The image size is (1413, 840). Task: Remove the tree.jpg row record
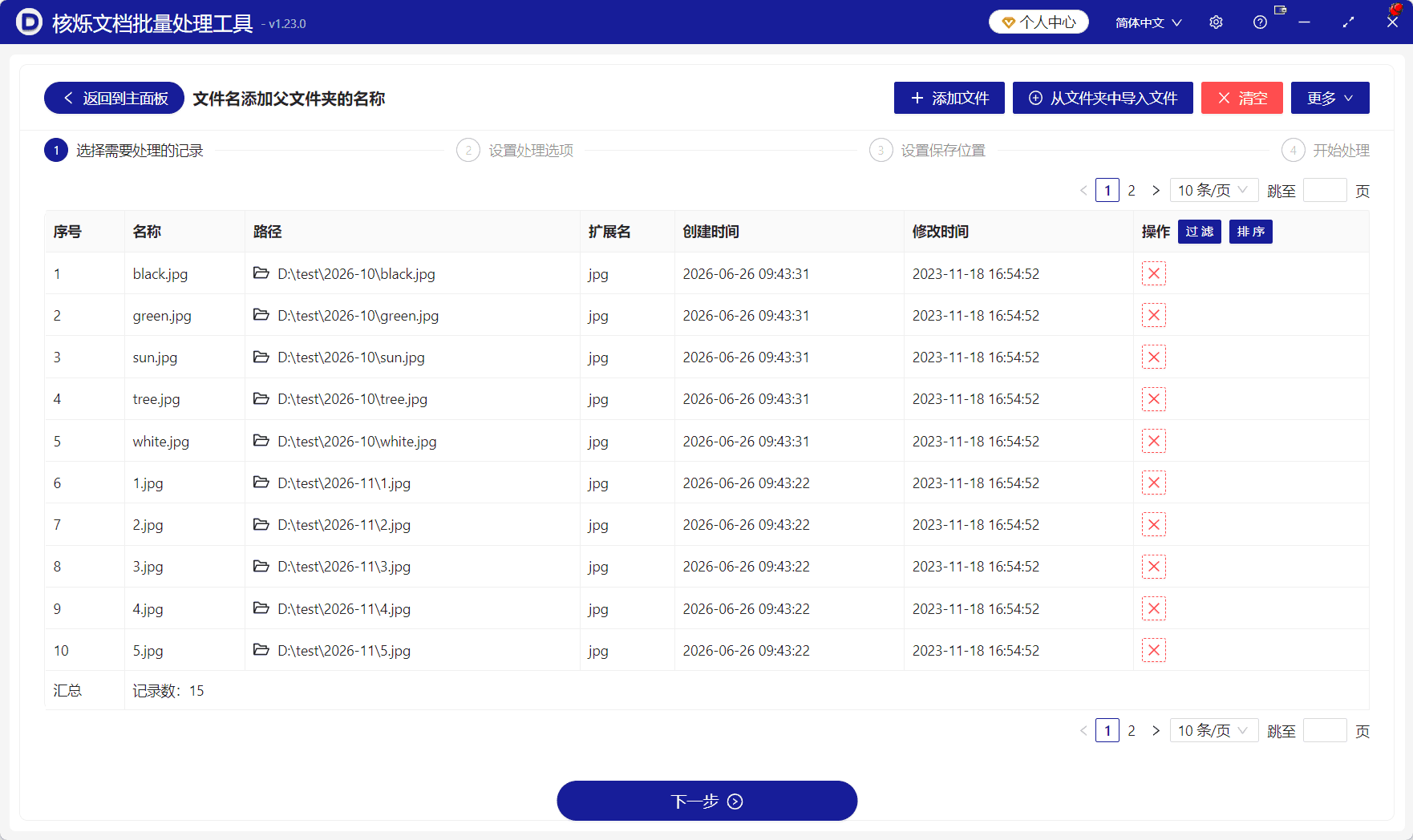1153,399
